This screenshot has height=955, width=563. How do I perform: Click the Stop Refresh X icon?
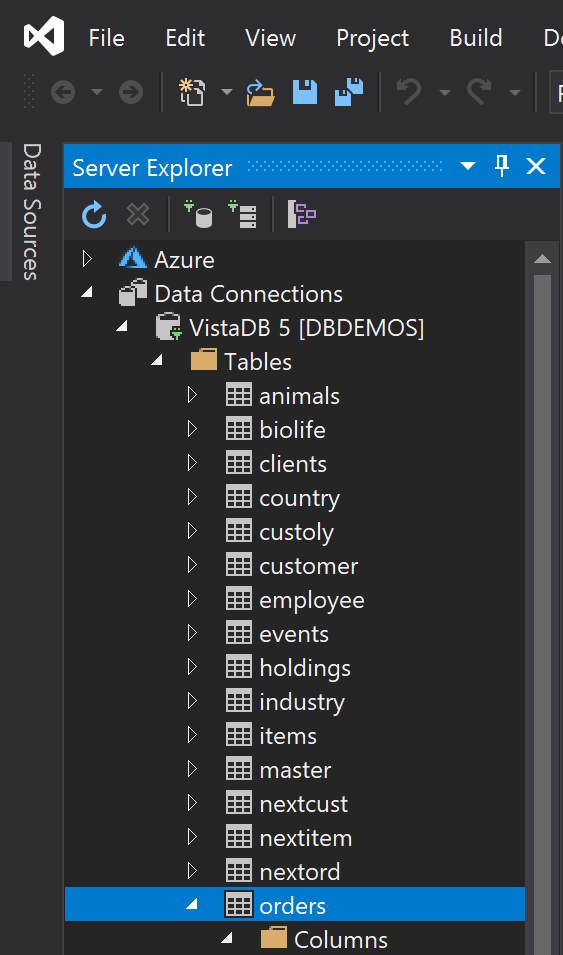[138, 214]
